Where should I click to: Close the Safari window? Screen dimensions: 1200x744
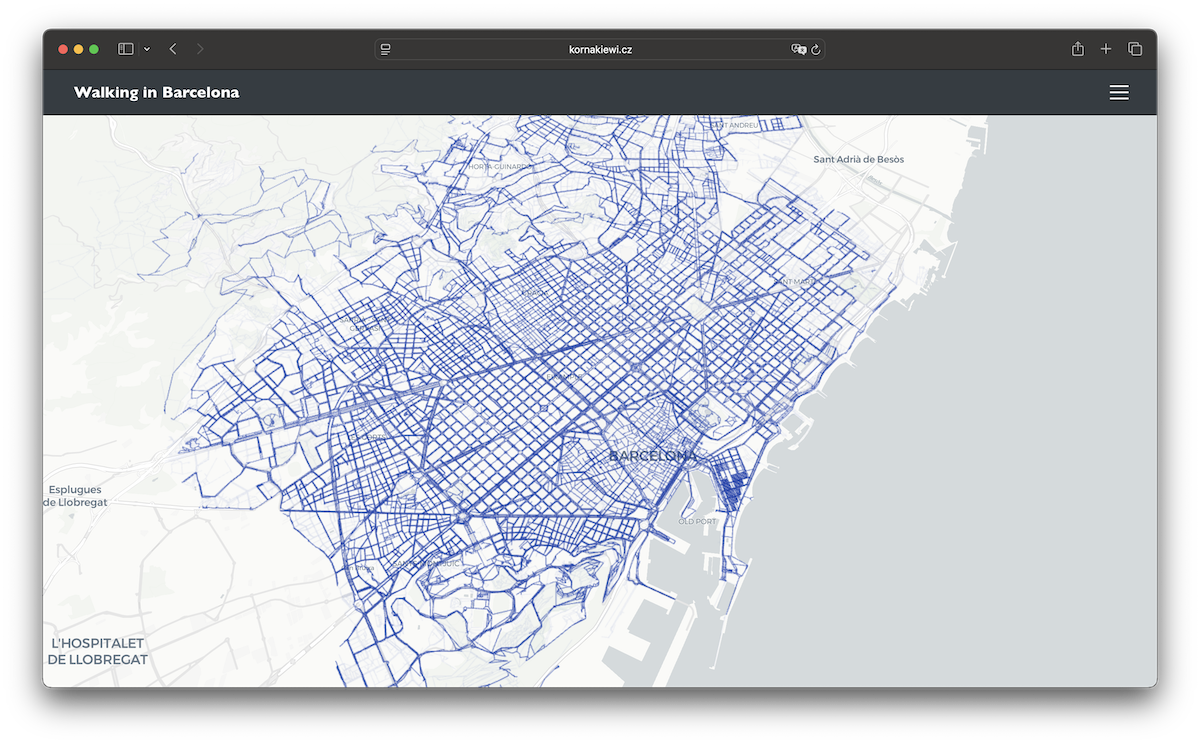tap(63, 49)
